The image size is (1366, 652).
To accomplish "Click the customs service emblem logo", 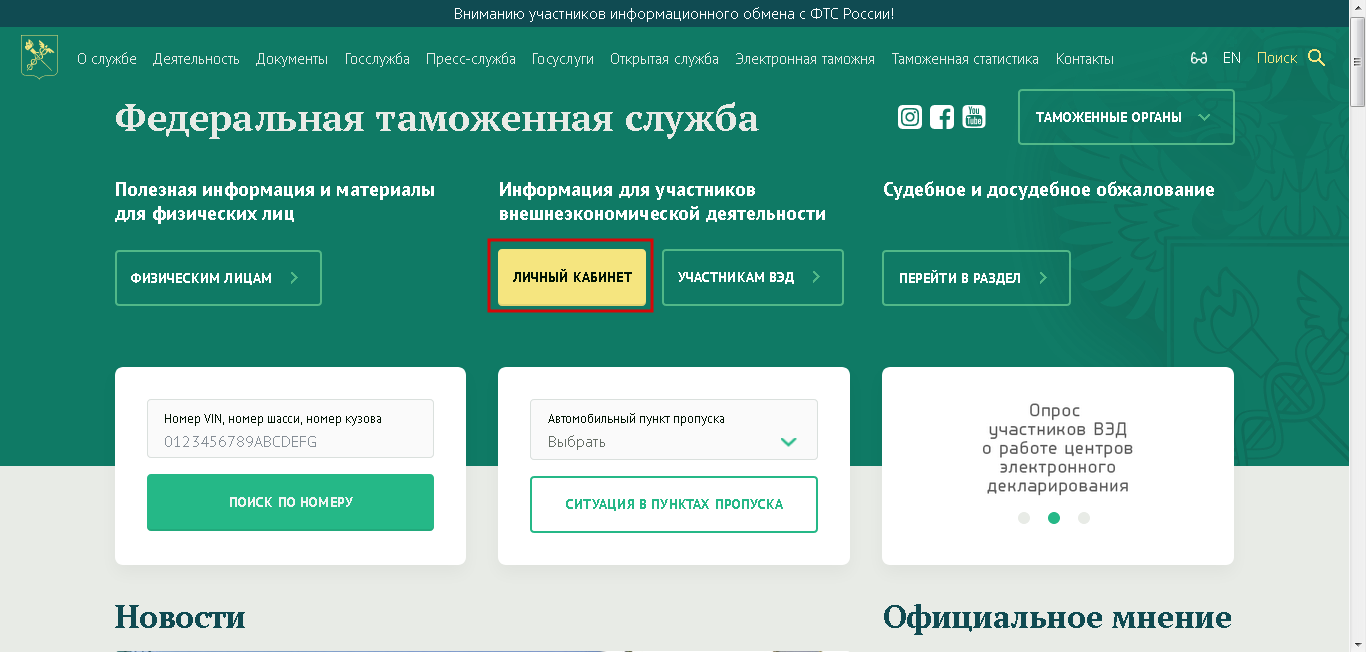I will pyautogui.click(x=40, y=57).
